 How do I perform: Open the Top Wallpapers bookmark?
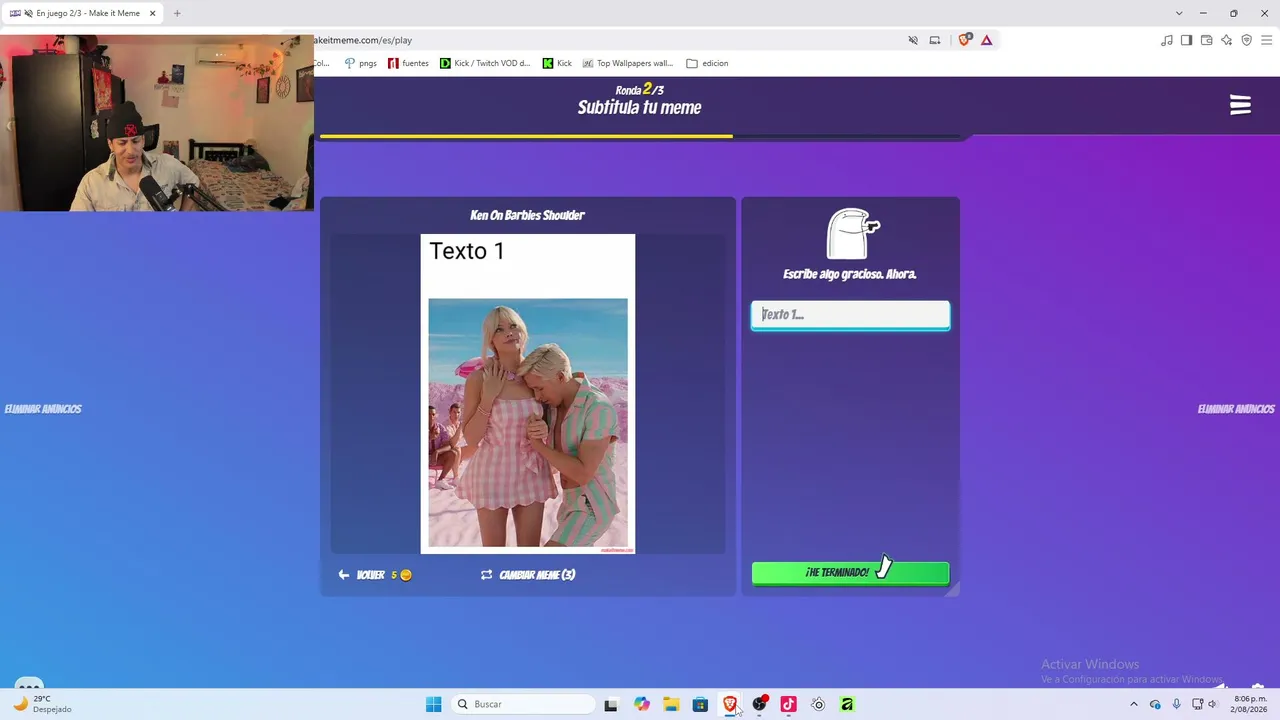628,63
